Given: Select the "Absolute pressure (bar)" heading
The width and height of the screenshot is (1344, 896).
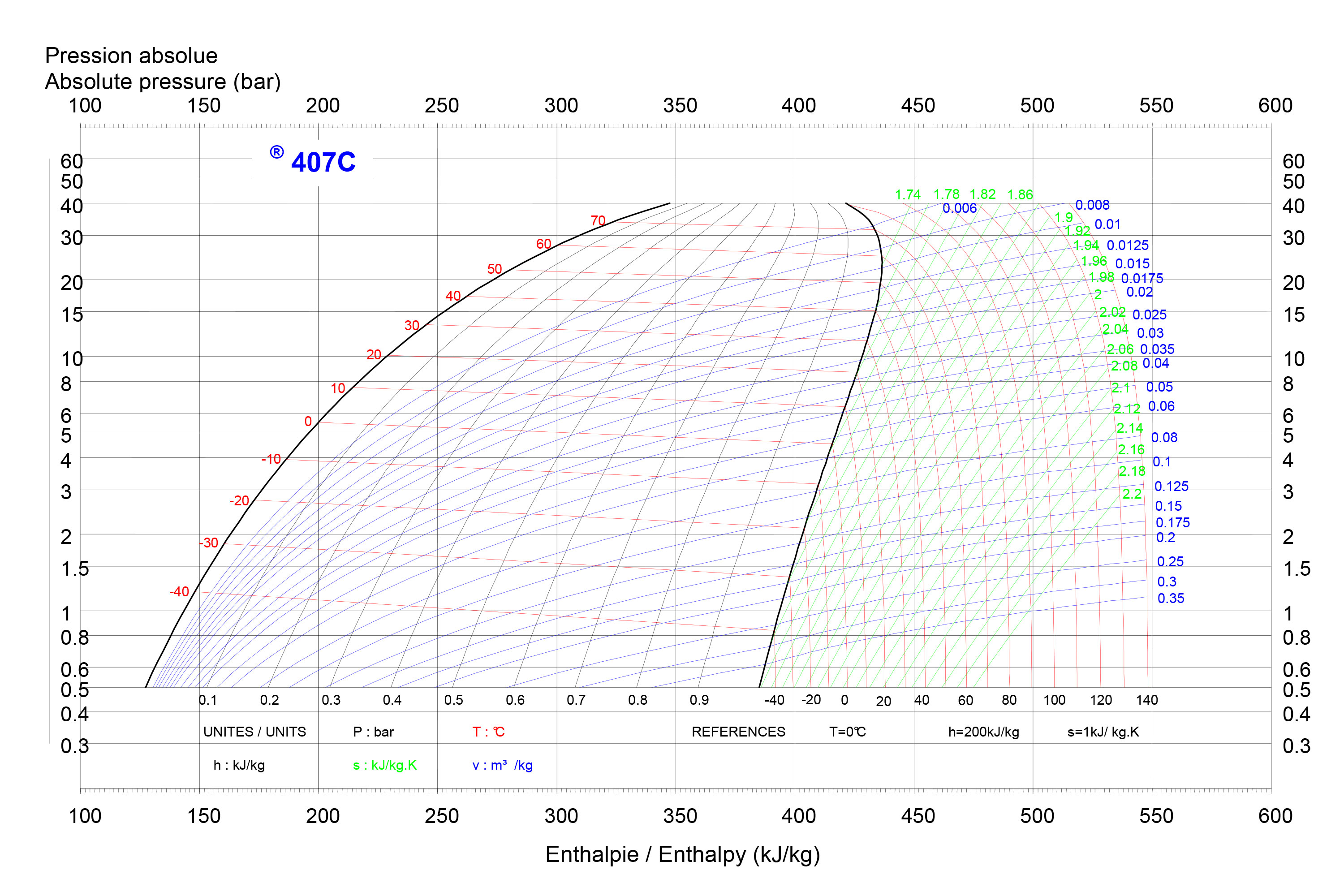Looking at the screenshot, I should coord(163,82).
